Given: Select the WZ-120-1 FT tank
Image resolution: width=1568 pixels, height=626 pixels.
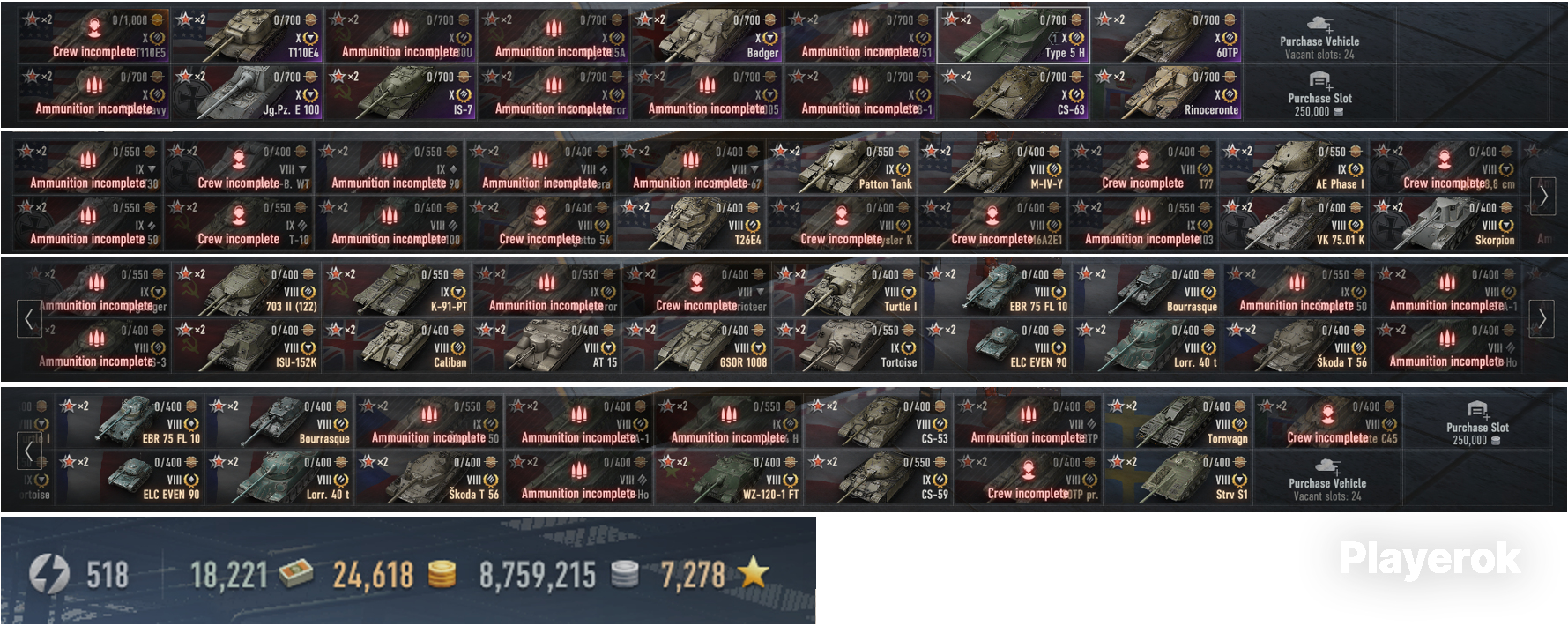Looking at the screenshot, I should (728, 477).
